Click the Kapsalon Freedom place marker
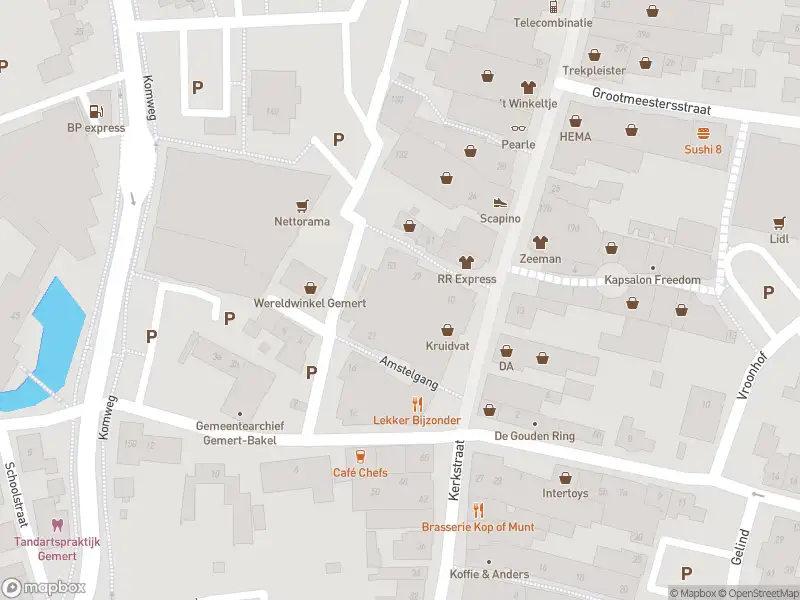Screen dimensions: 800x600 [652, 267]
